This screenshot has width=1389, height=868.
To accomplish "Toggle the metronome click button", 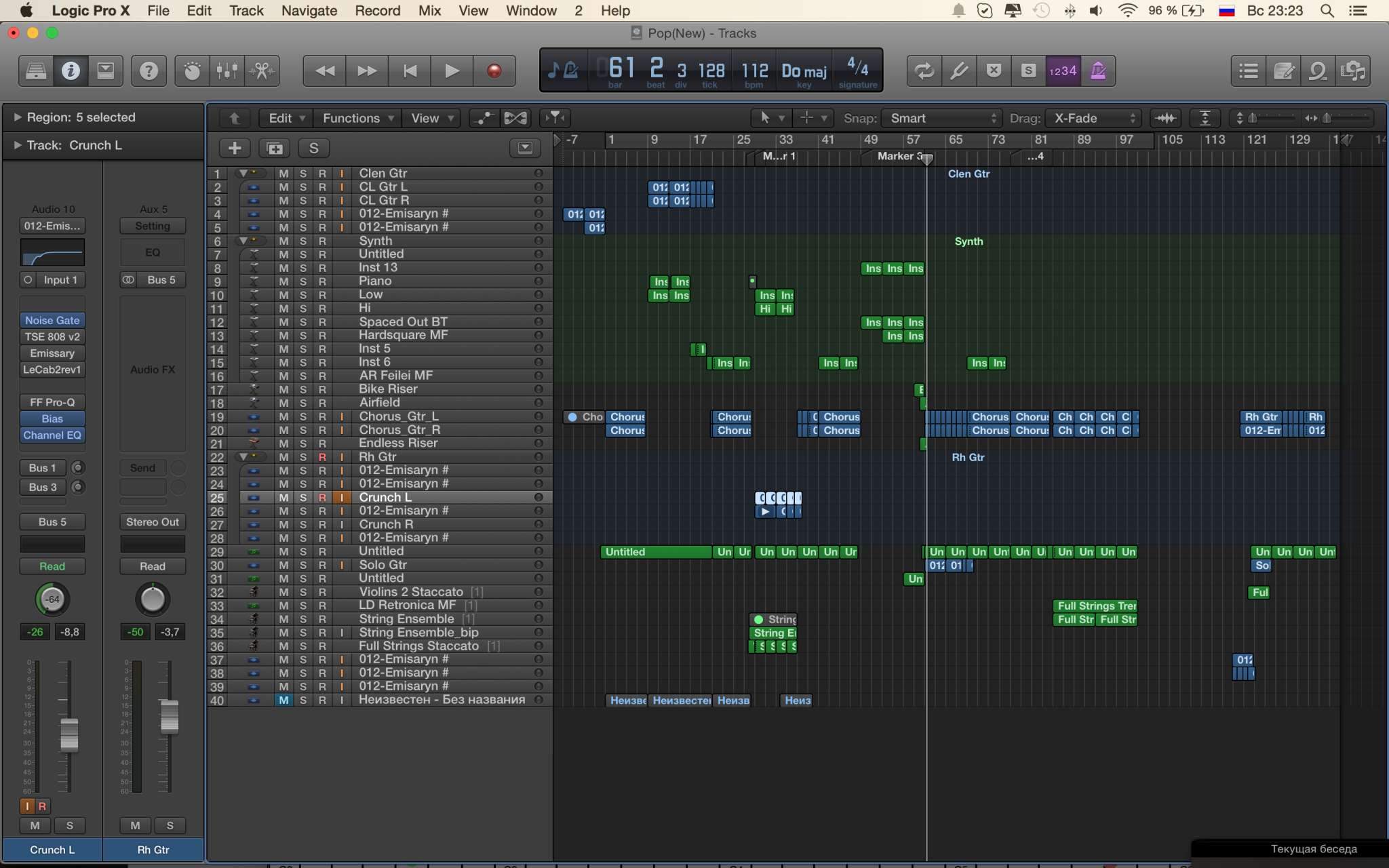I will pos(1098,71).
